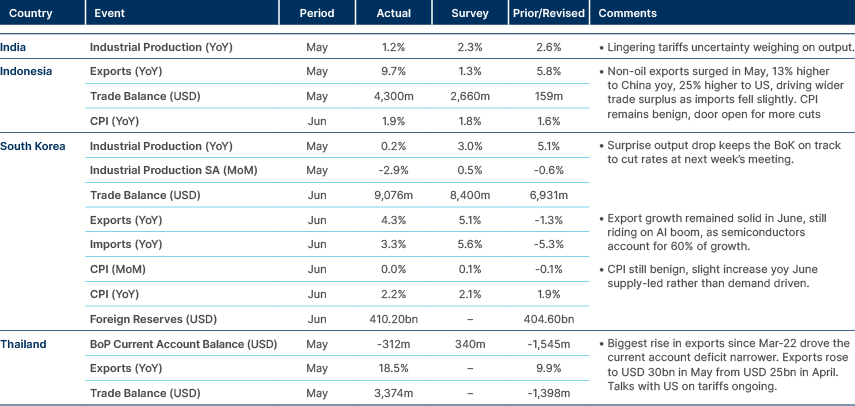The width and height of the screenshot is (855, 406).
Task: Click Indonesia's Exports (YoY) event
Action: pos(126,71)
